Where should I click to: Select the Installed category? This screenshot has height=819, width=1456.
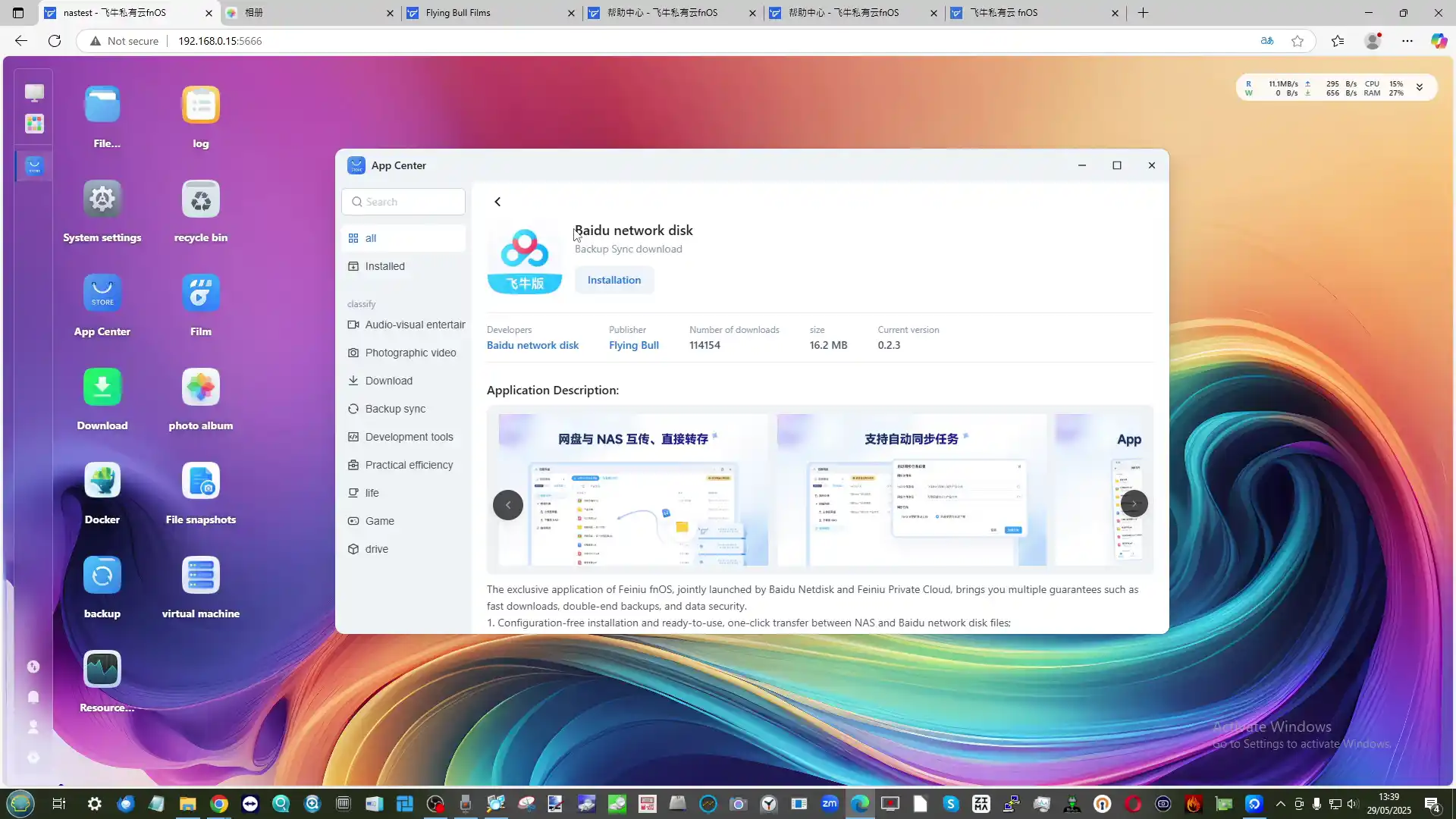click(x=403, y=266)
